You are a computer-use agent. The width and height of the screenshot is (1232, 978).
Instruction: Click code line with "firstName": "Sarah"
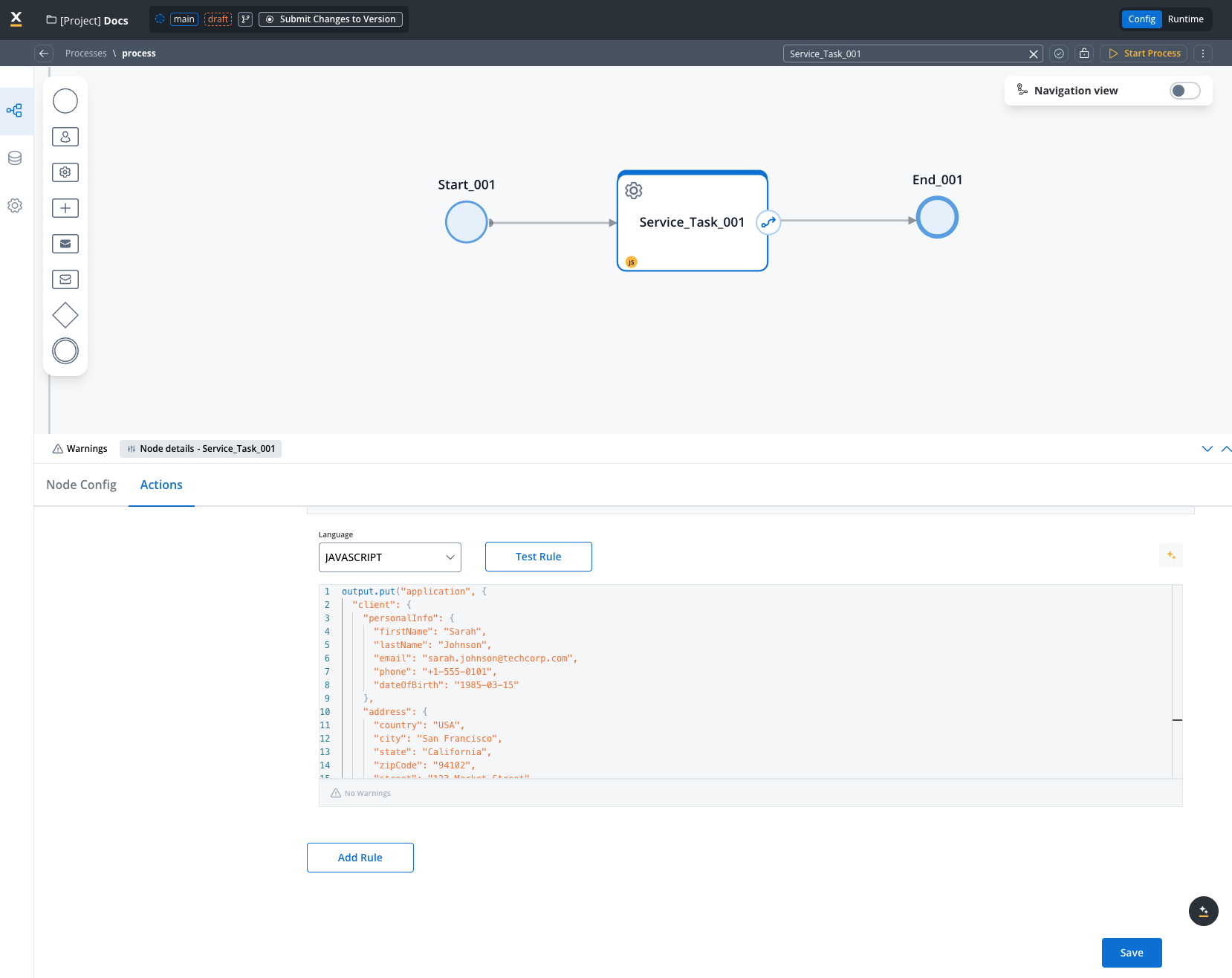[x=429, y=632]
